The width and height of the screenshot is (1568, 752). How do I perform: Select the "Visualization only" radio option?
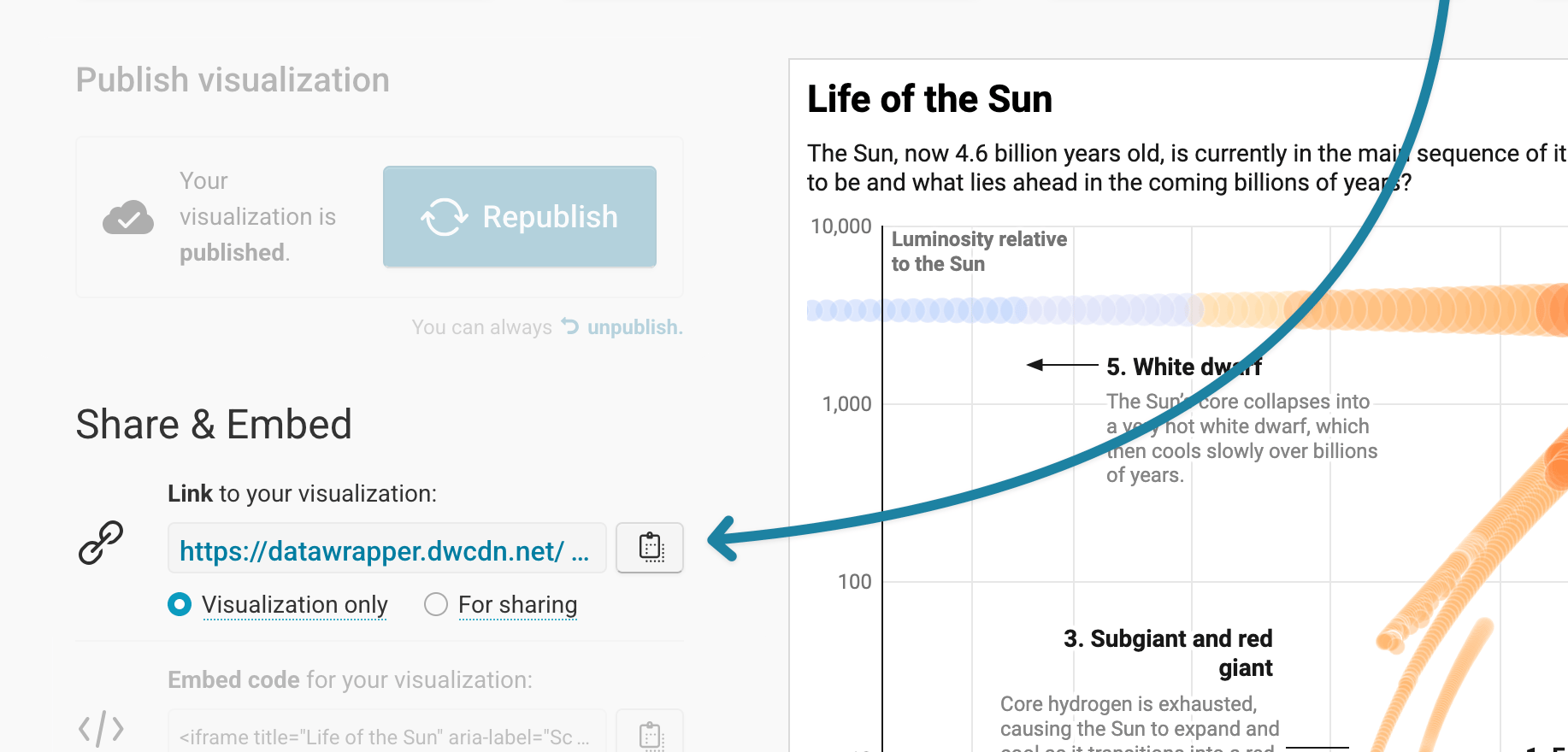(x=180, y=605)
